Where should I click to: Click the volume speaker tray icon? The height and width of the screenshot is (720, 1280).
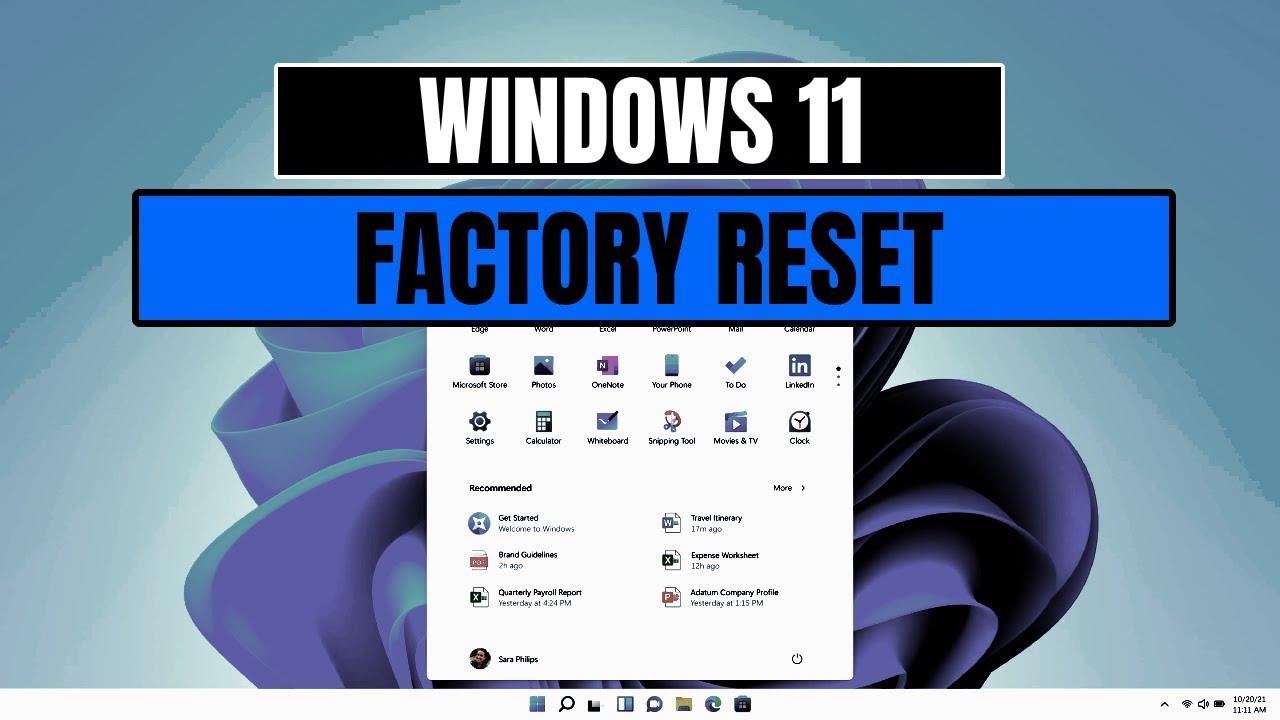click(1203, 704)
